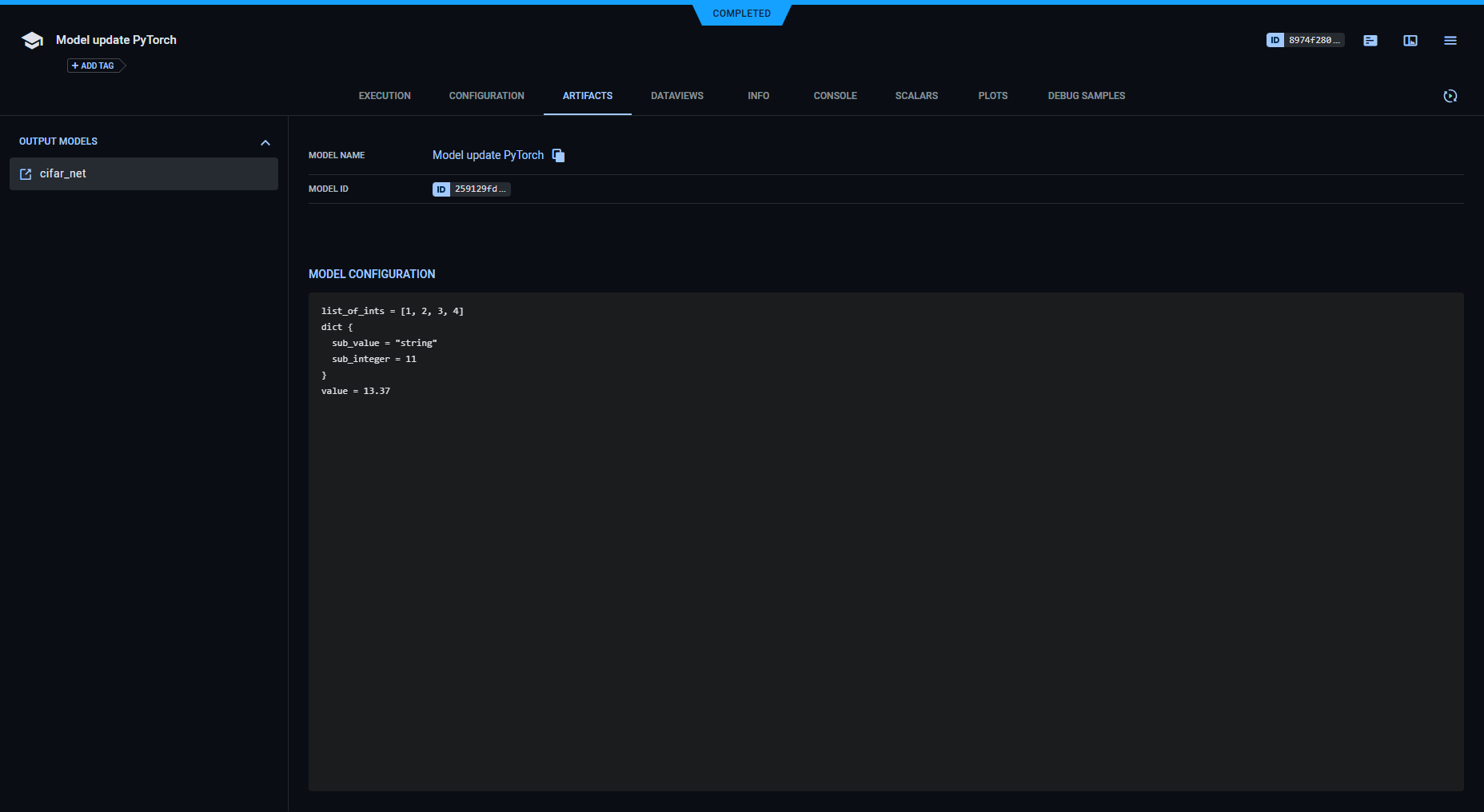The image size is (1484, 812).
Task: Click the experiment ID 8974f280 badge
Action: pos(1305,40)
